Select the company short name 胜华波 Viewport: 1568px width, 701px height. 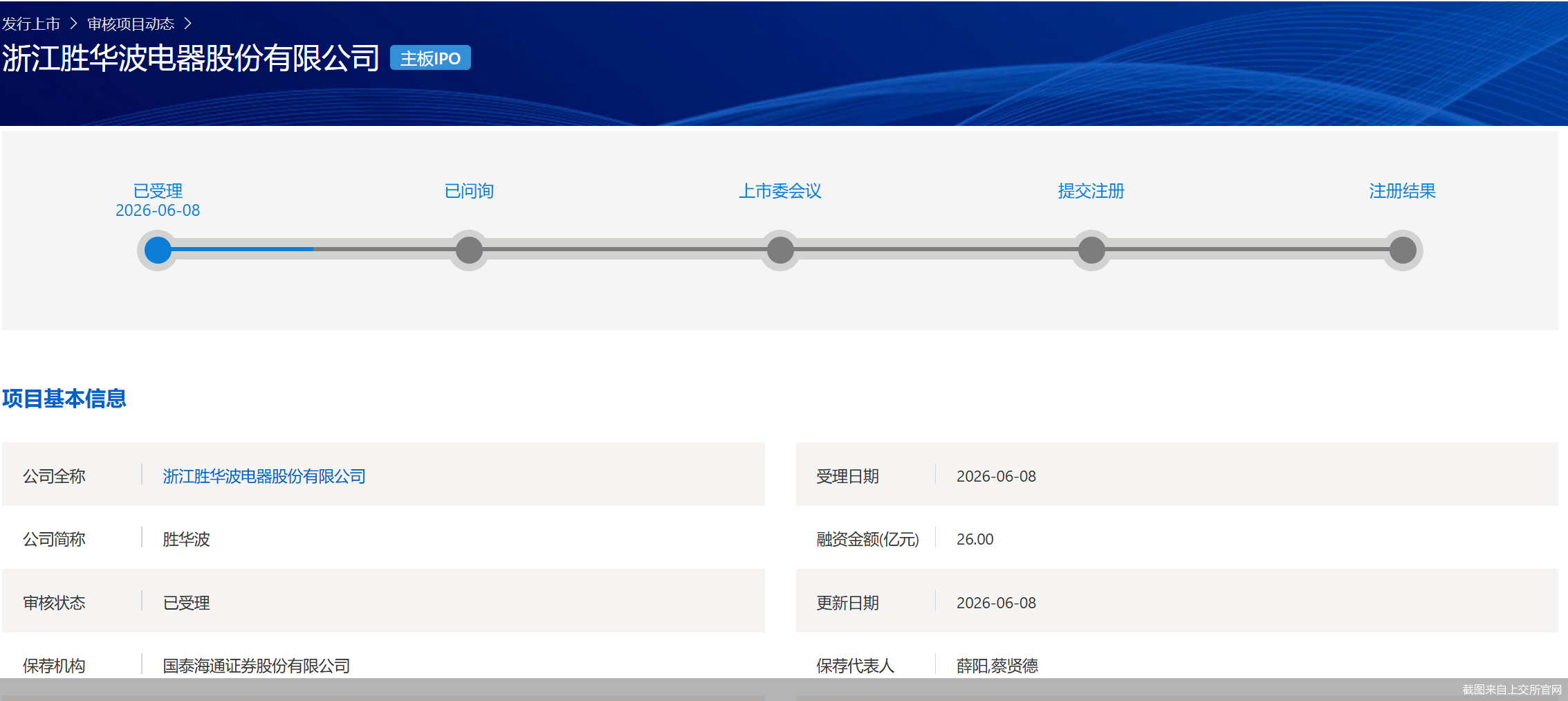coord(186,539)
